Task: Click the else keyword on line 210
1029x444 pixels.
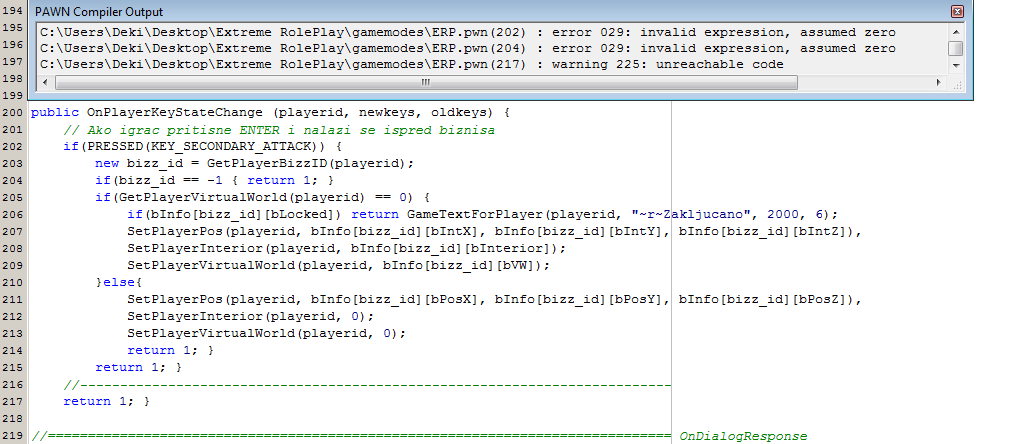Action: tap(123, 282)
